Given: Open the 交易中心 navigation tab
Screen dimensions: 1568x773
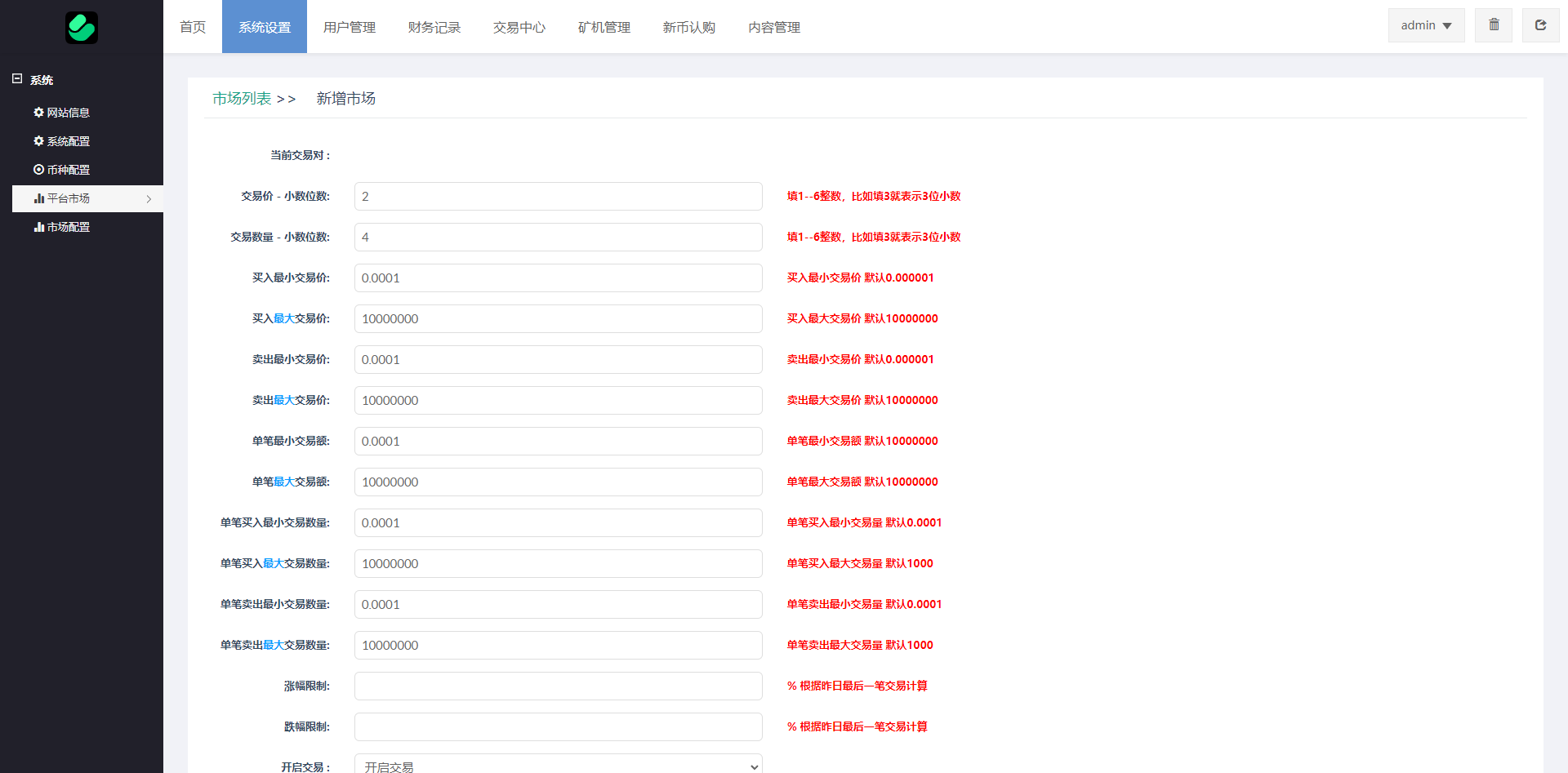Looking at the screenshot, I should [x=519, y=27].
